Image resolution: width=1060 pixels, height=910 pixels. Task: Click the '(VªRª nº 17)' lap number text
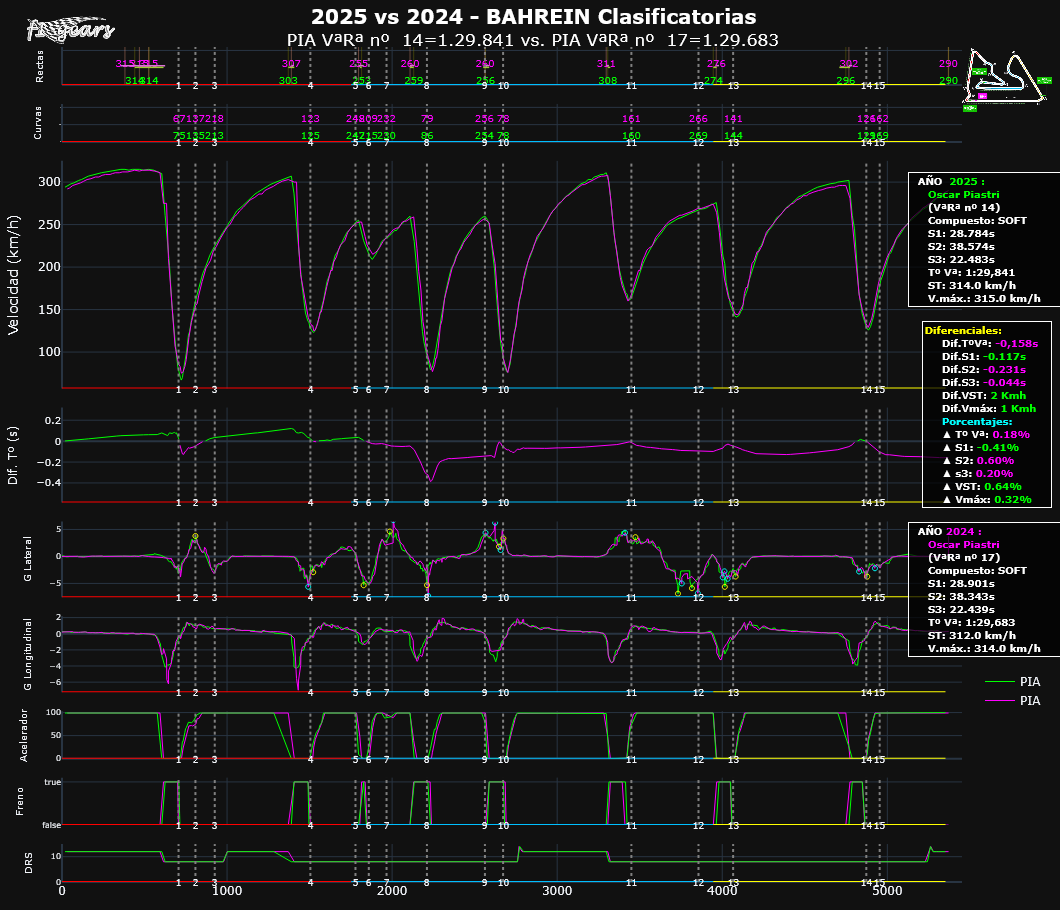(963, 558)
